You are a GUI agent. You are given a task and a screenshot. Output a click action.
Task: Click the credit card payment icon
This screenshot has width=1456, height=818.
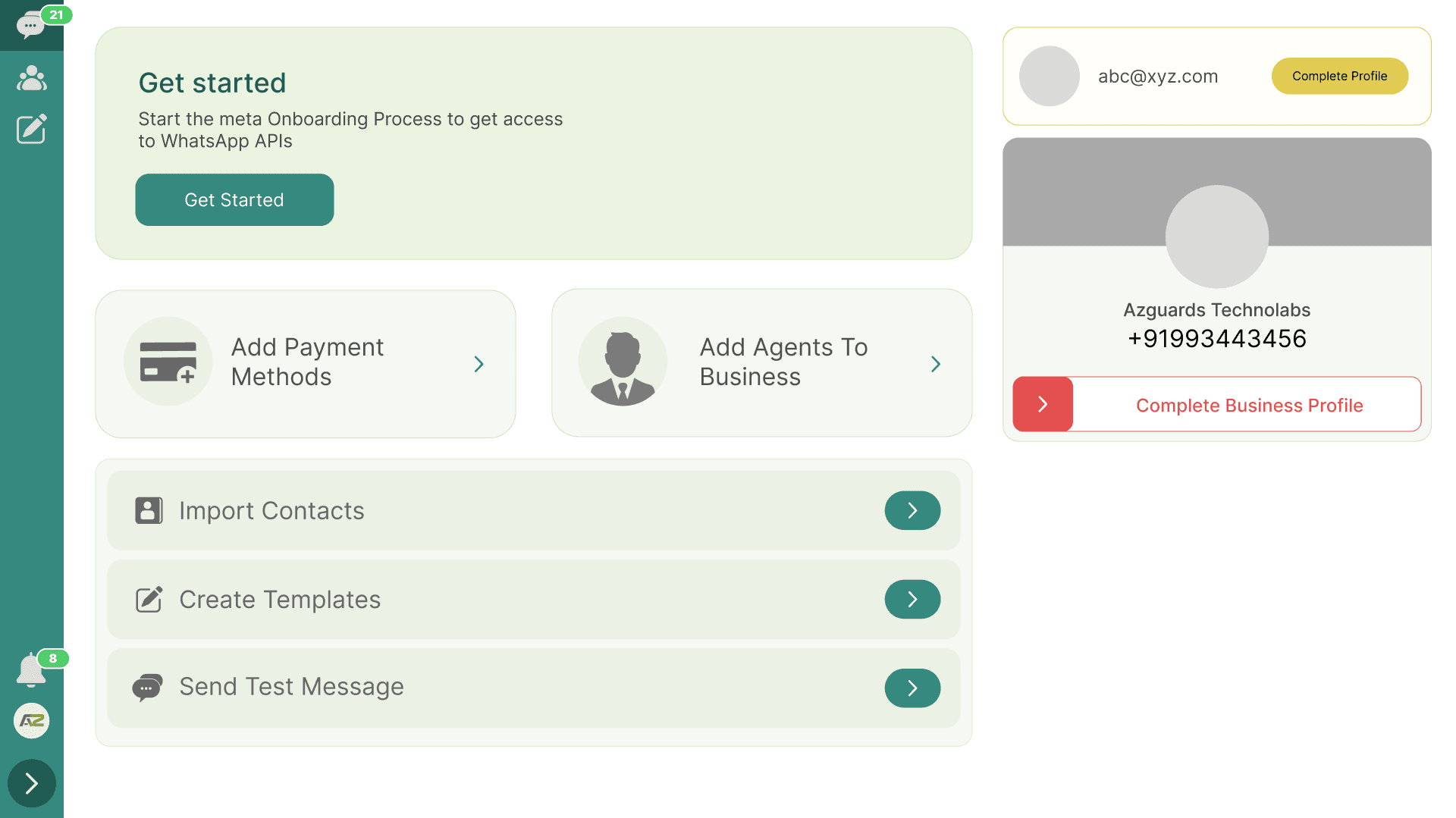click(168, 362)
